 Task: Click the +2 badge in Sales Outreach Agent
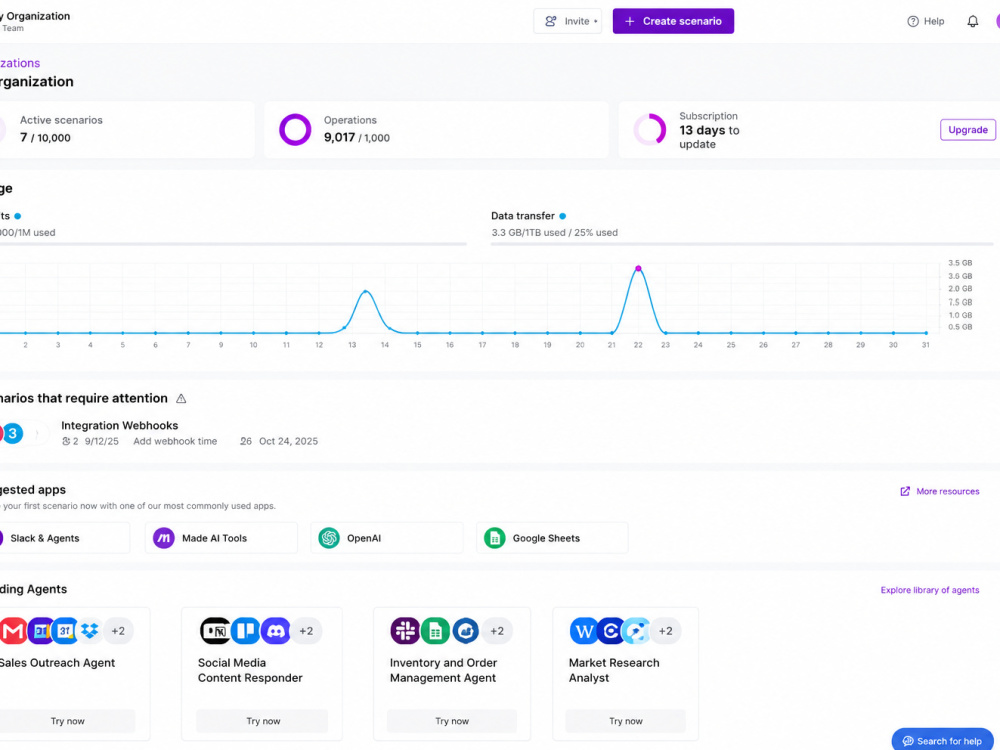point(118,631)
